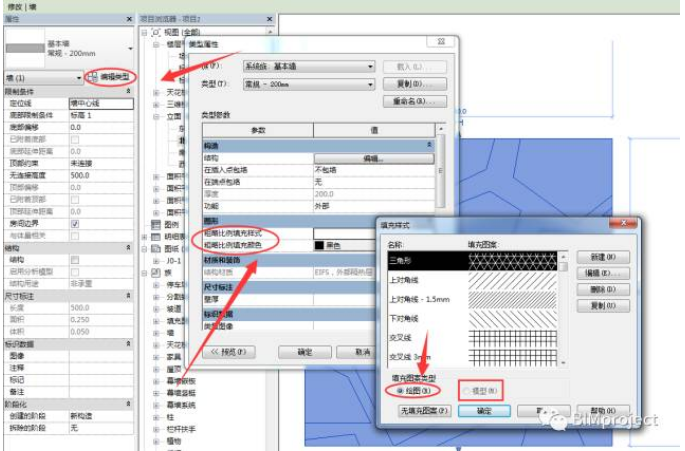Click the 新构造 phase created value
Image resolution: width=685 pixels, height=451 pixels.
click(x=101, y=416)
